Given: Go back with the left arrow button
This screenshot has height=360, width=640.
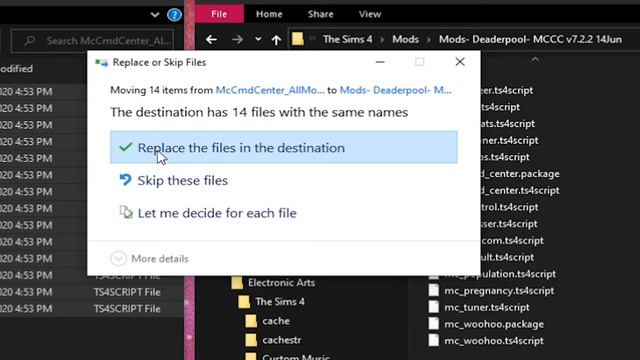Looking at the screenshot, I should coord(211,40).
